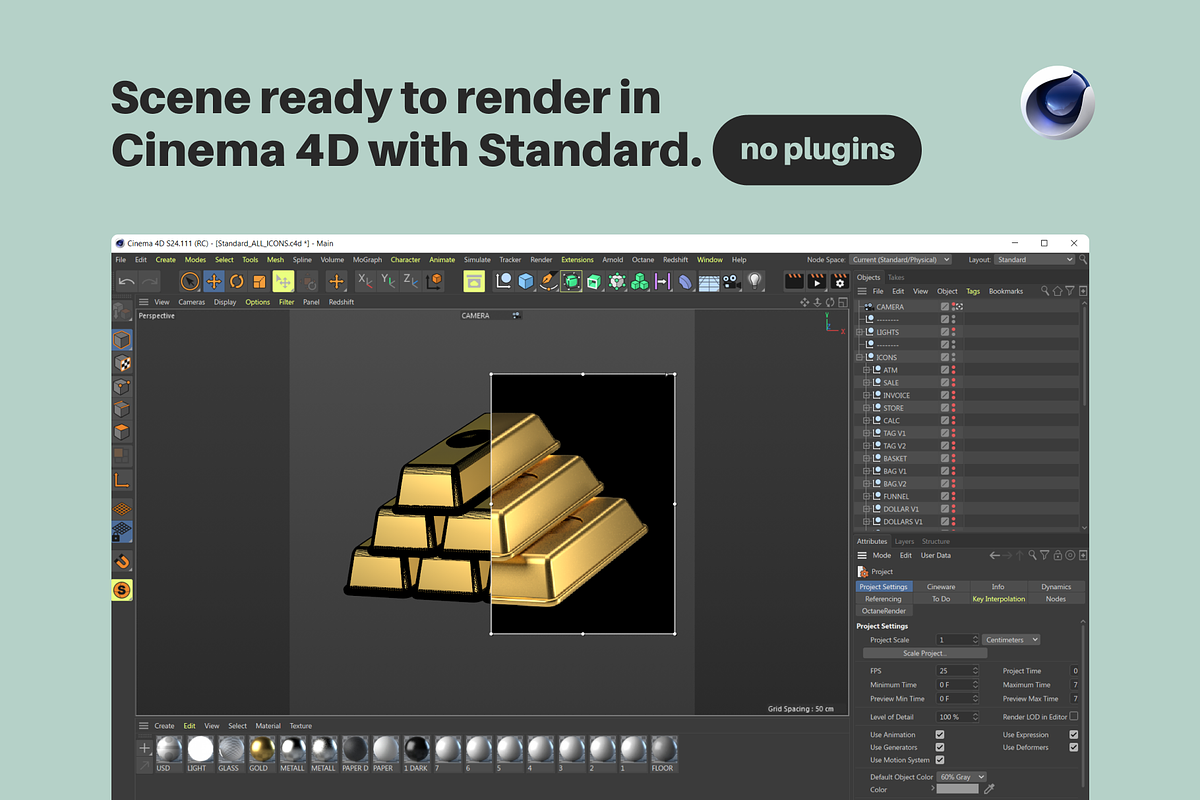This screenshot has height=800, width=1200.
Task: Click the funnel filter icon in Objects panel
Action: 1070,291
